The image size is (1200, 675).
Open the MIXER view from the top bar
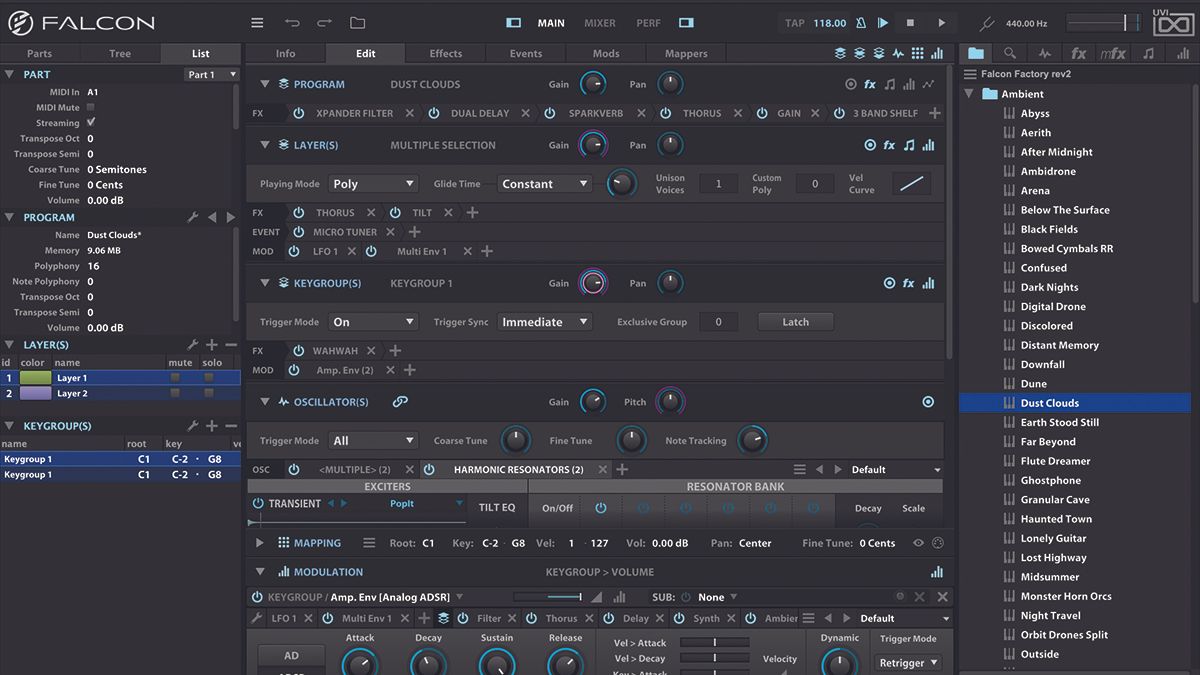[x=601, y=22]
